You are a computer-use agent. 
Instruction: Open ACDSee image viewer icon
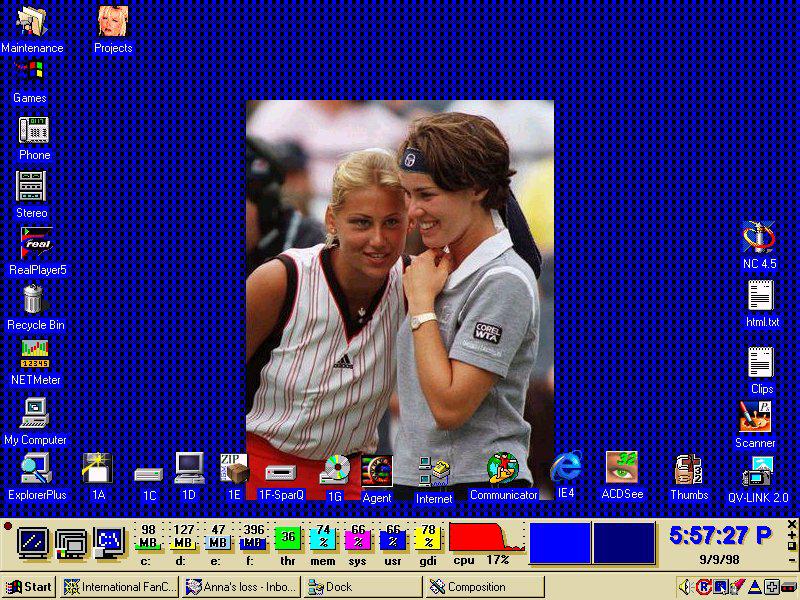622,469
